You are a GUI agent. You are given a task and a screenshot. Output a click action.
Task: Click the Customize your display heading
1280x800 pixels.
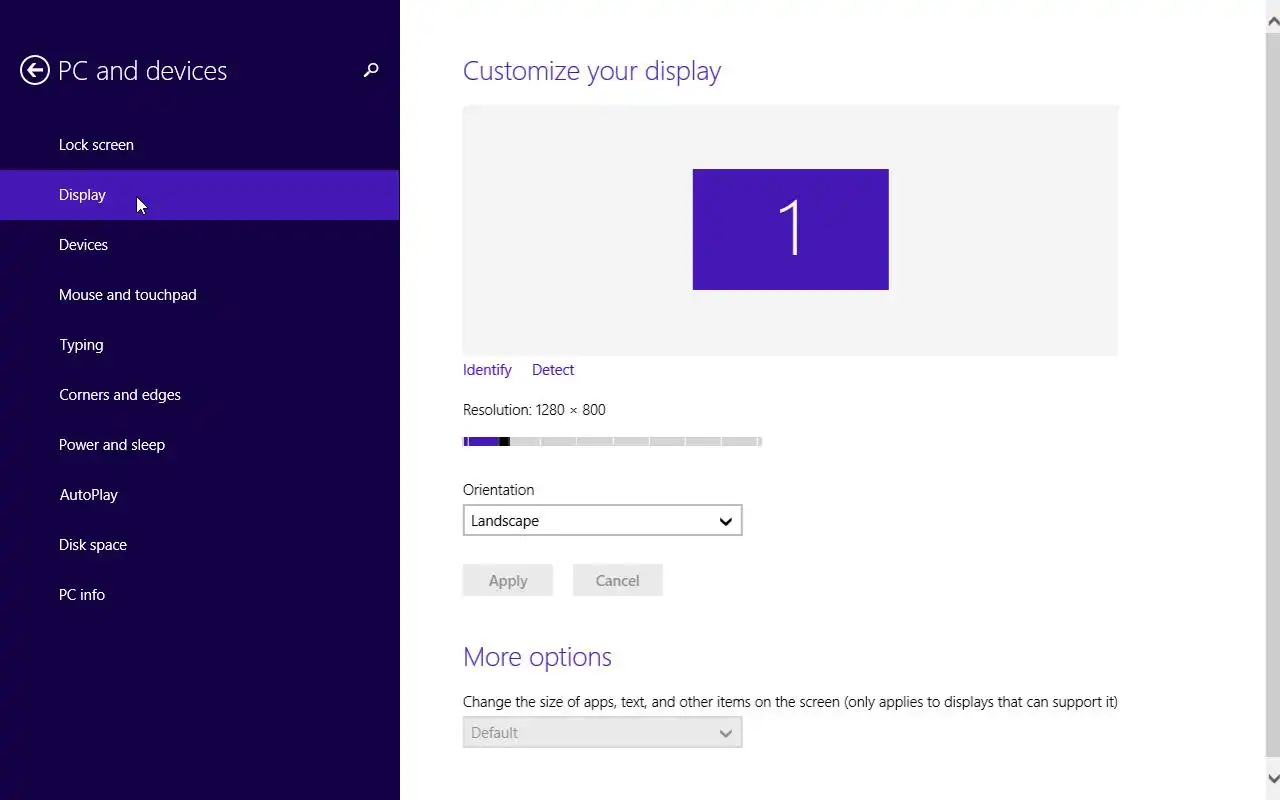[592, 71]
